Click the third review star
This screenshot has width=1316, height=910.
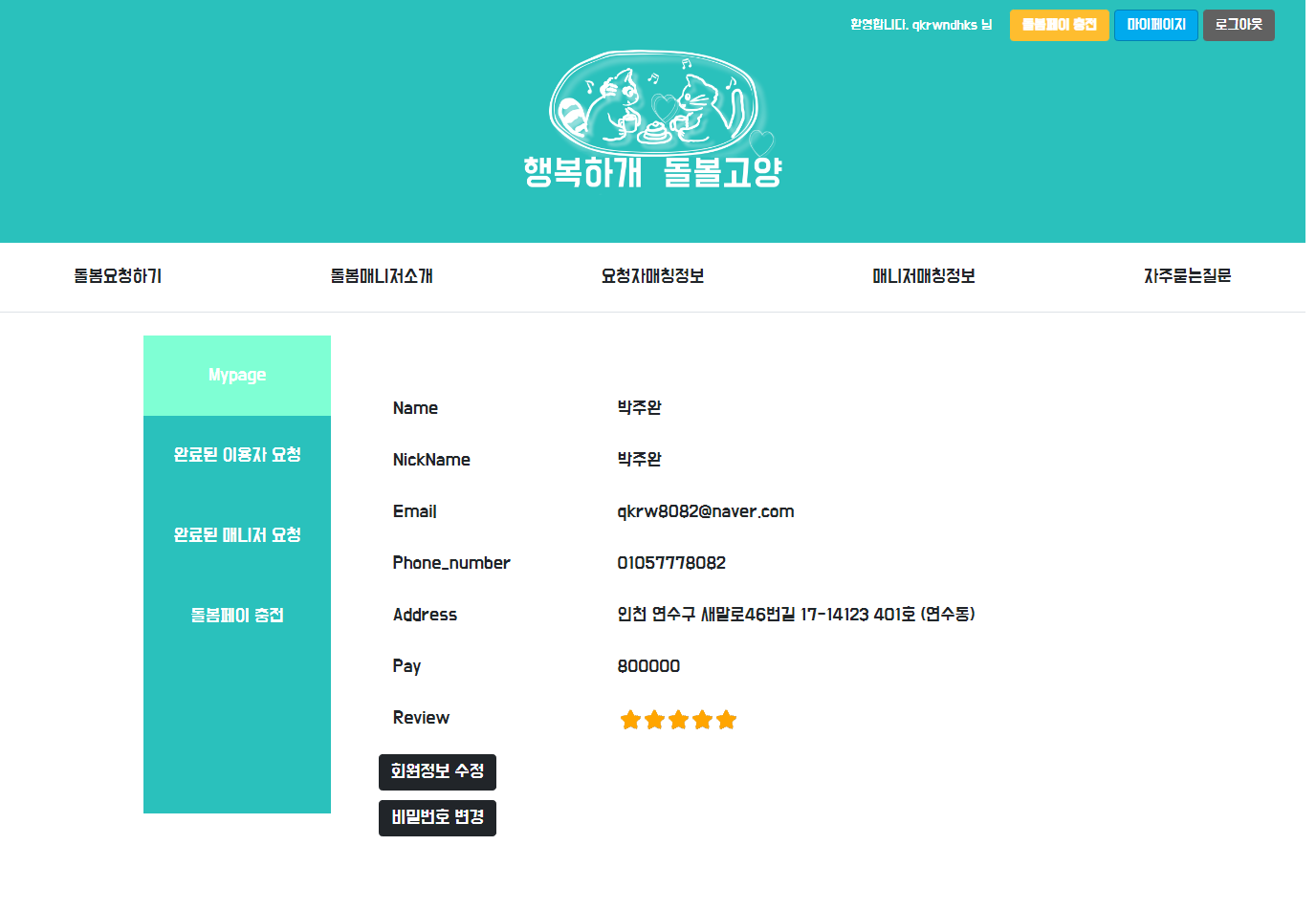[678, 720]
